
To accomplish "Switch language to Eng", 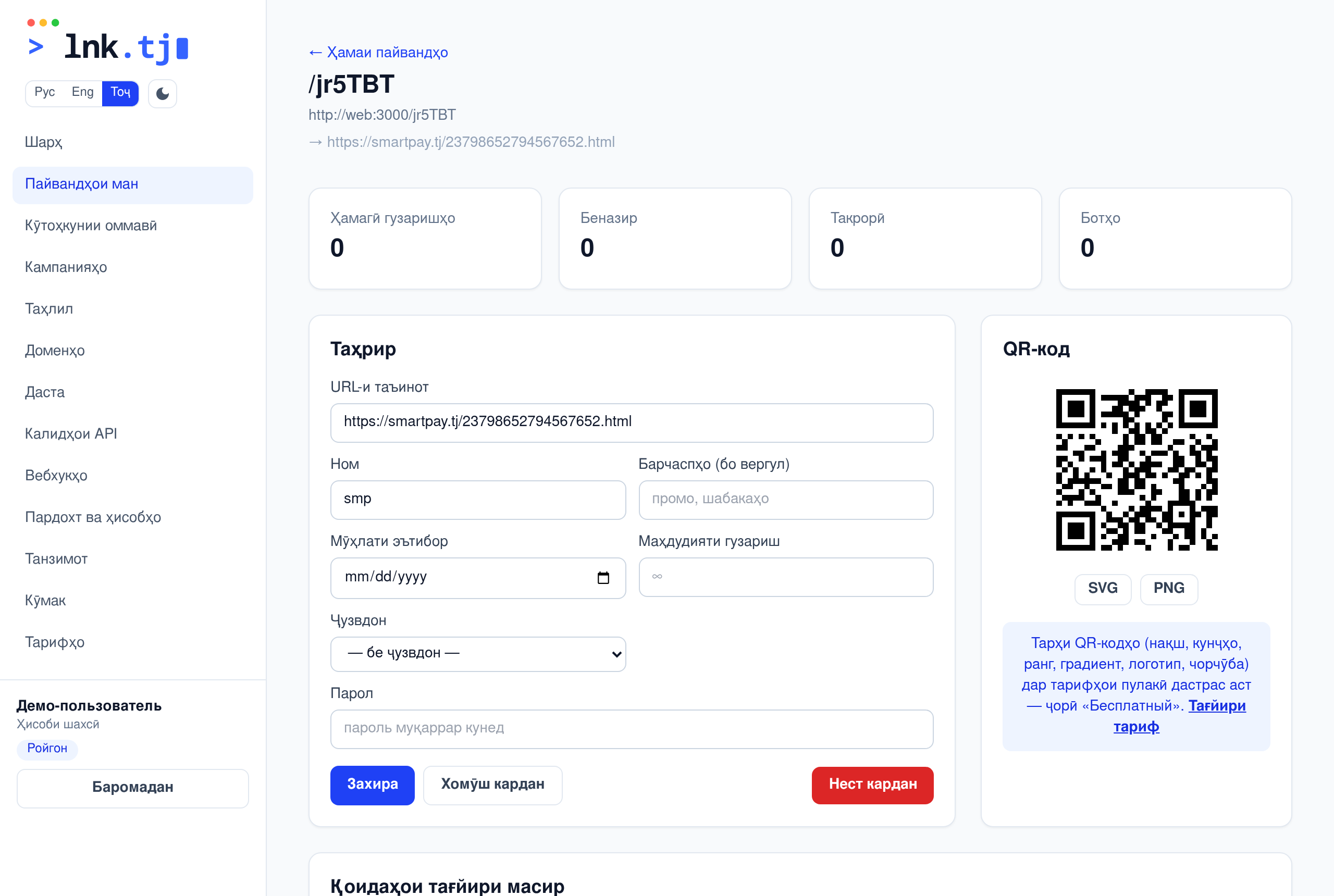I will click(82, 92).
